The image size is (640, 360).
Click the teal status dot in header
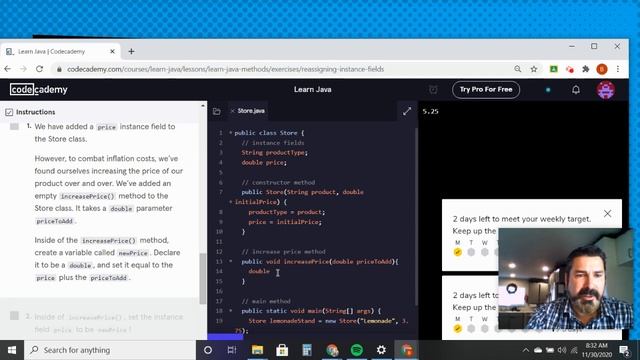point(548,90)
